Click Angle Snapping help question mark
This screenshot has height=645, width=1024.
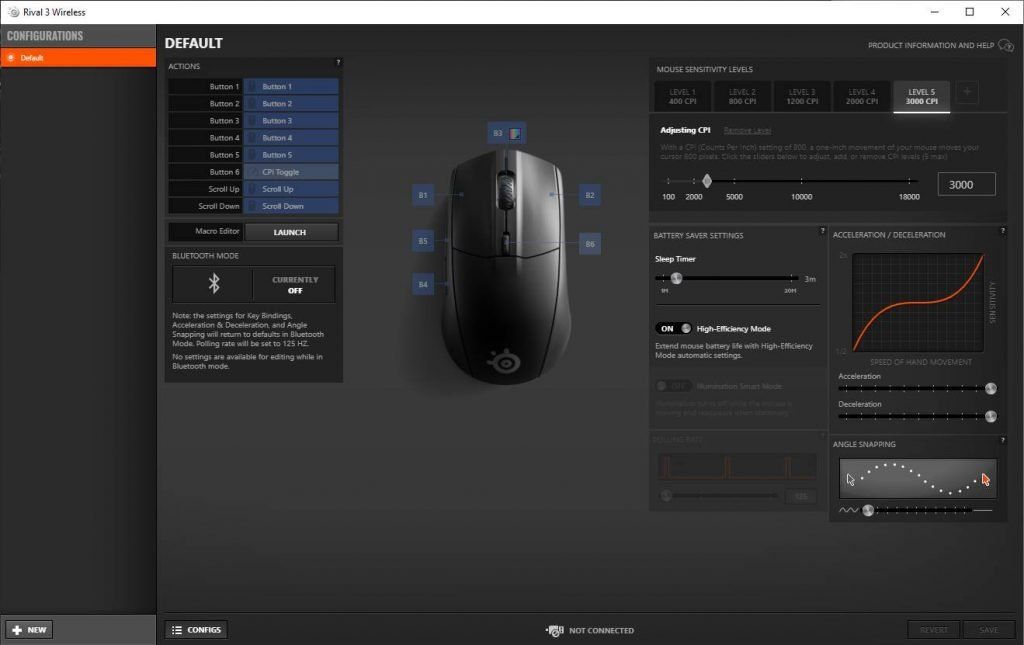[1002, 441]
